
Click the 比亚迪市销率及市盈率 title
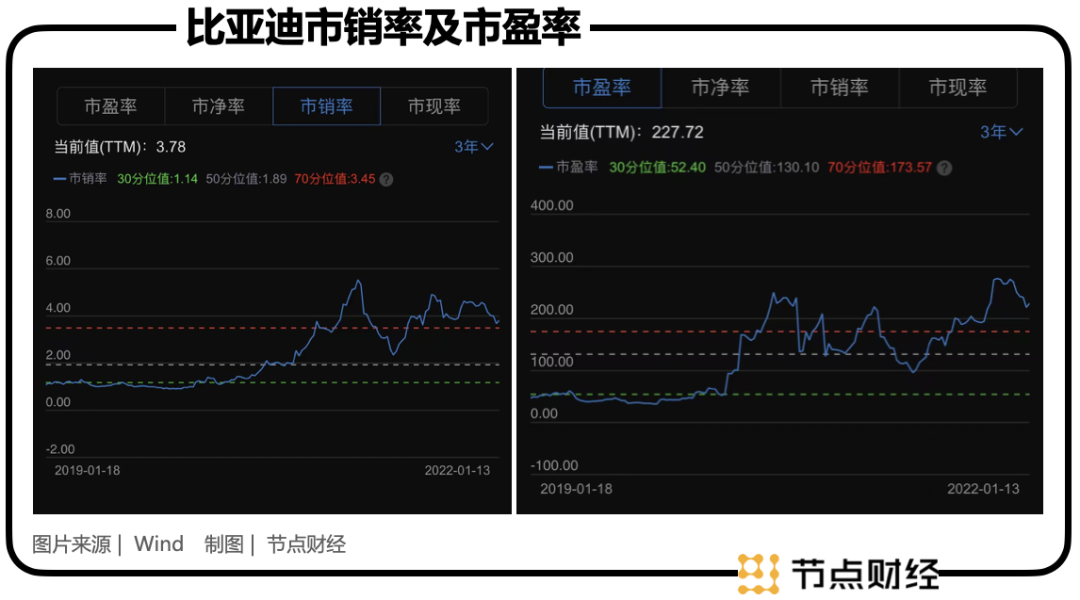[x=384, y=28]
